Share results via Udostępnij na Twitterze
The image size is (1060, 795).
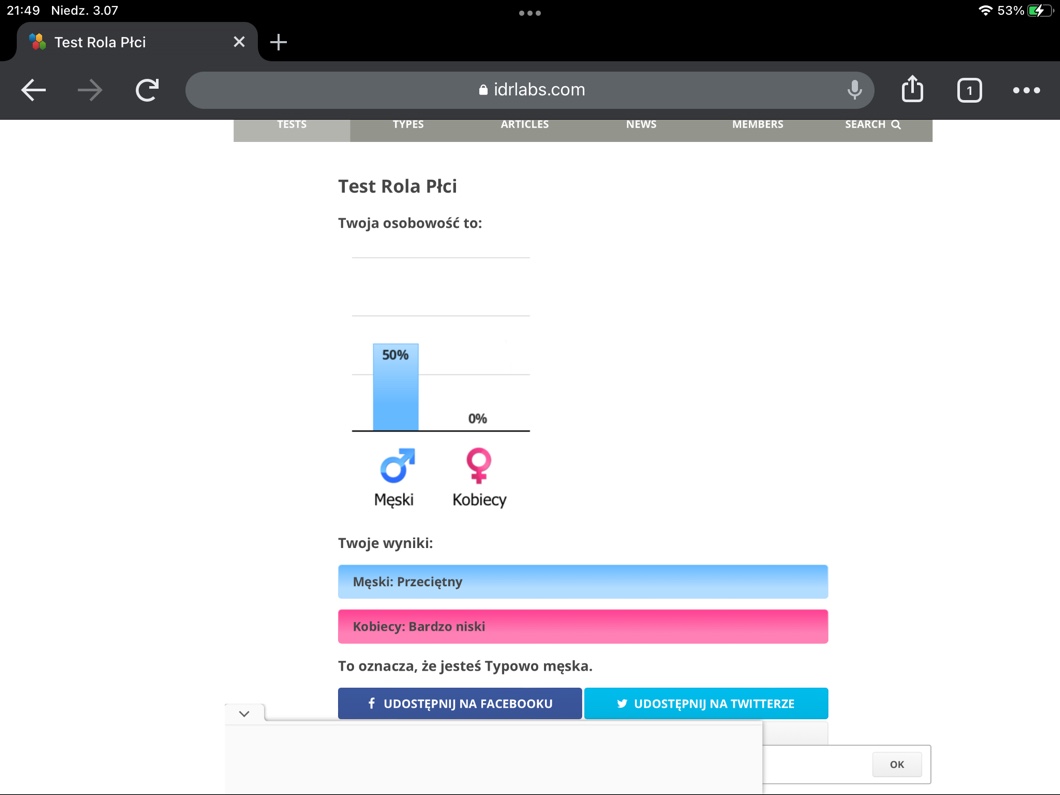(x=706, y=703)
